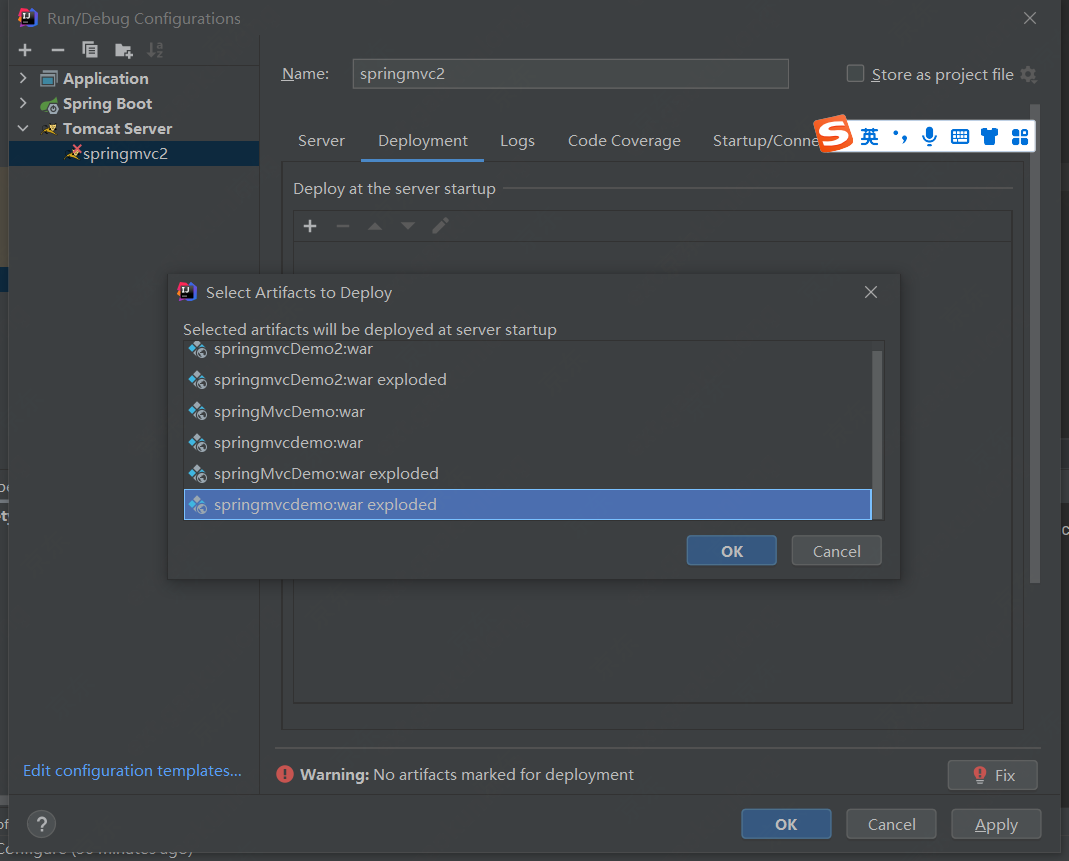
Task: Click the new folder icon in left toolbar
Action: point(123,50)
